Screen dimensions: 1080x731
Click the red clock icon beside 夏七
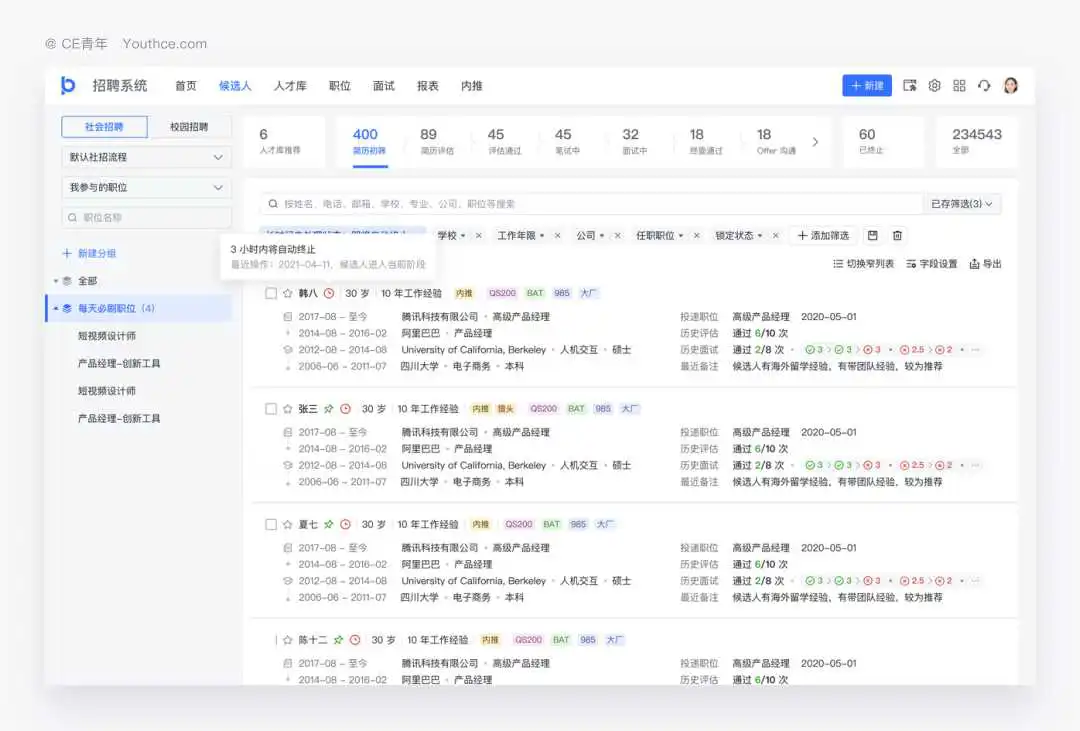click(345, 525)
